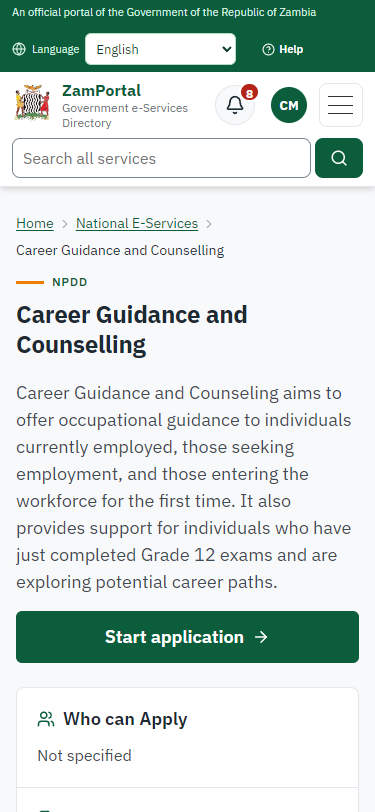Open the hamburger navigation menu
The width and height of the screenshot is (375, 812).
tap(341, 105)
